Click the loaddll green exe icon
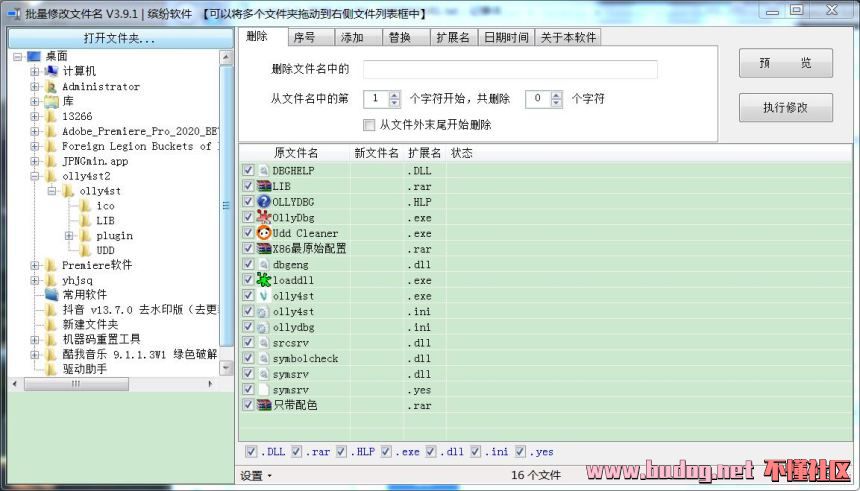860x491 pixels. pyautogui.click(x=264, y=280)
